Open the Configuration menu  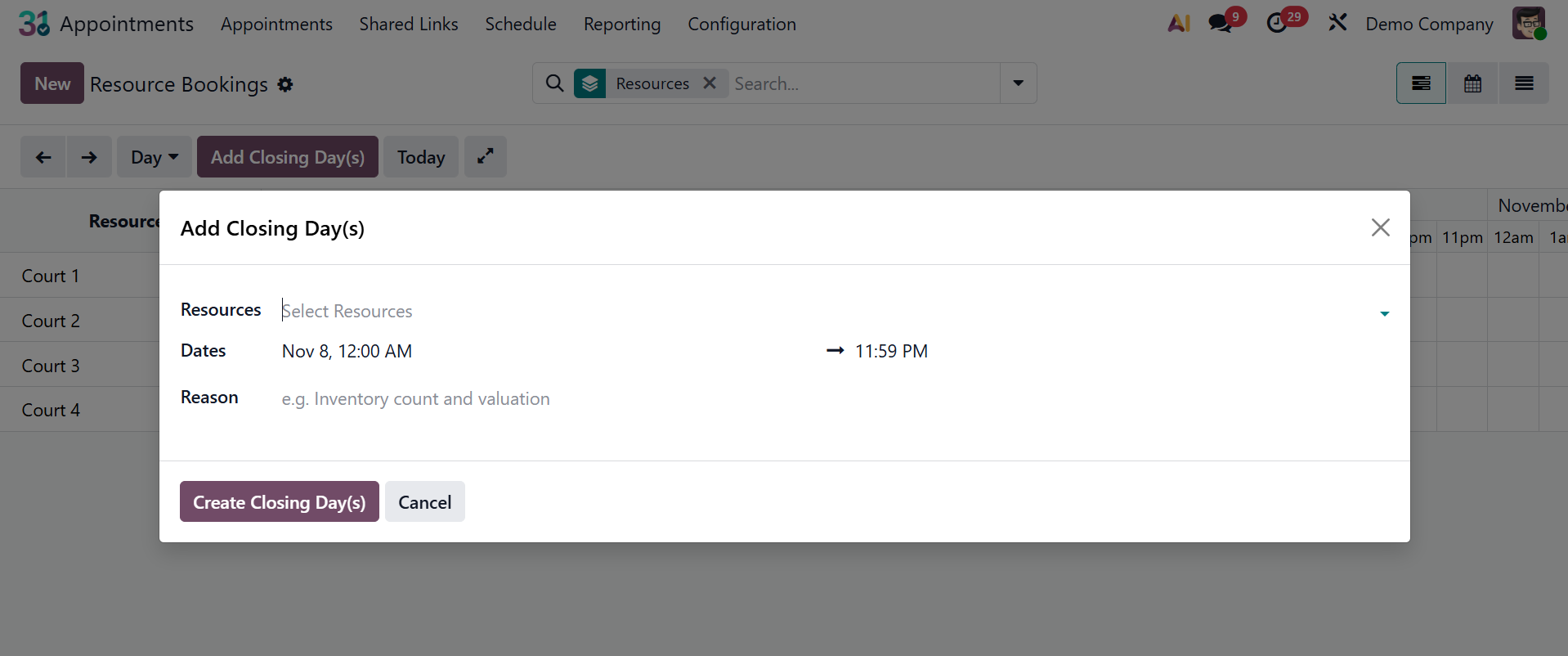click(x=741, y=25)
